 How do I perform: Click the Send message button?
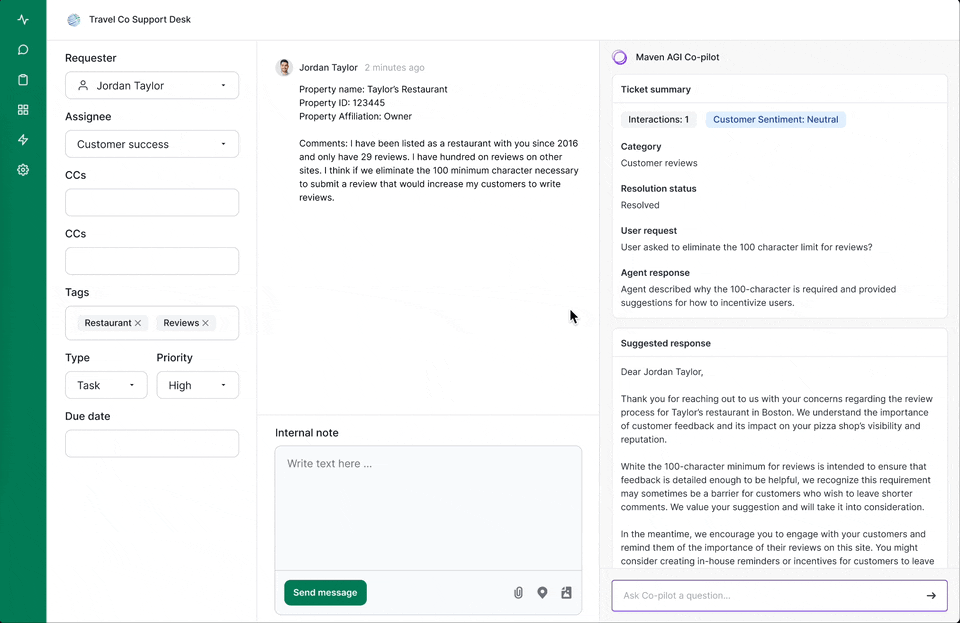325,592
